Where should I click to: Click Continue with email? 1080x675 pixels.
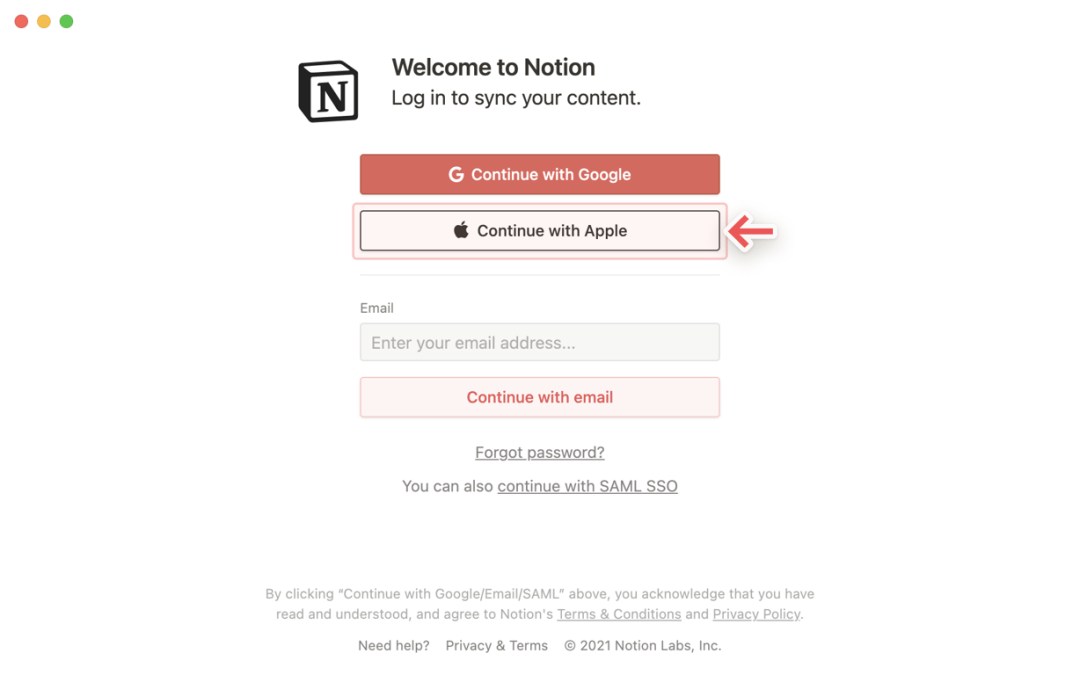540,397
